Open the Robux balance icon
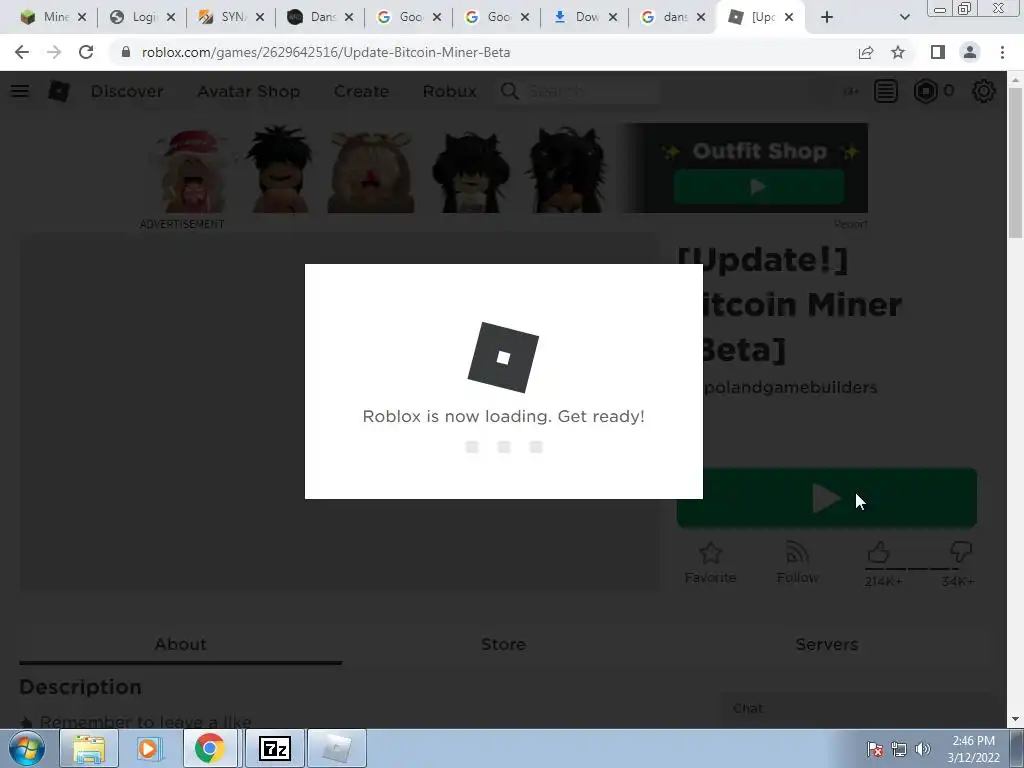1024x768 pixels. click(x=925, y=91)
